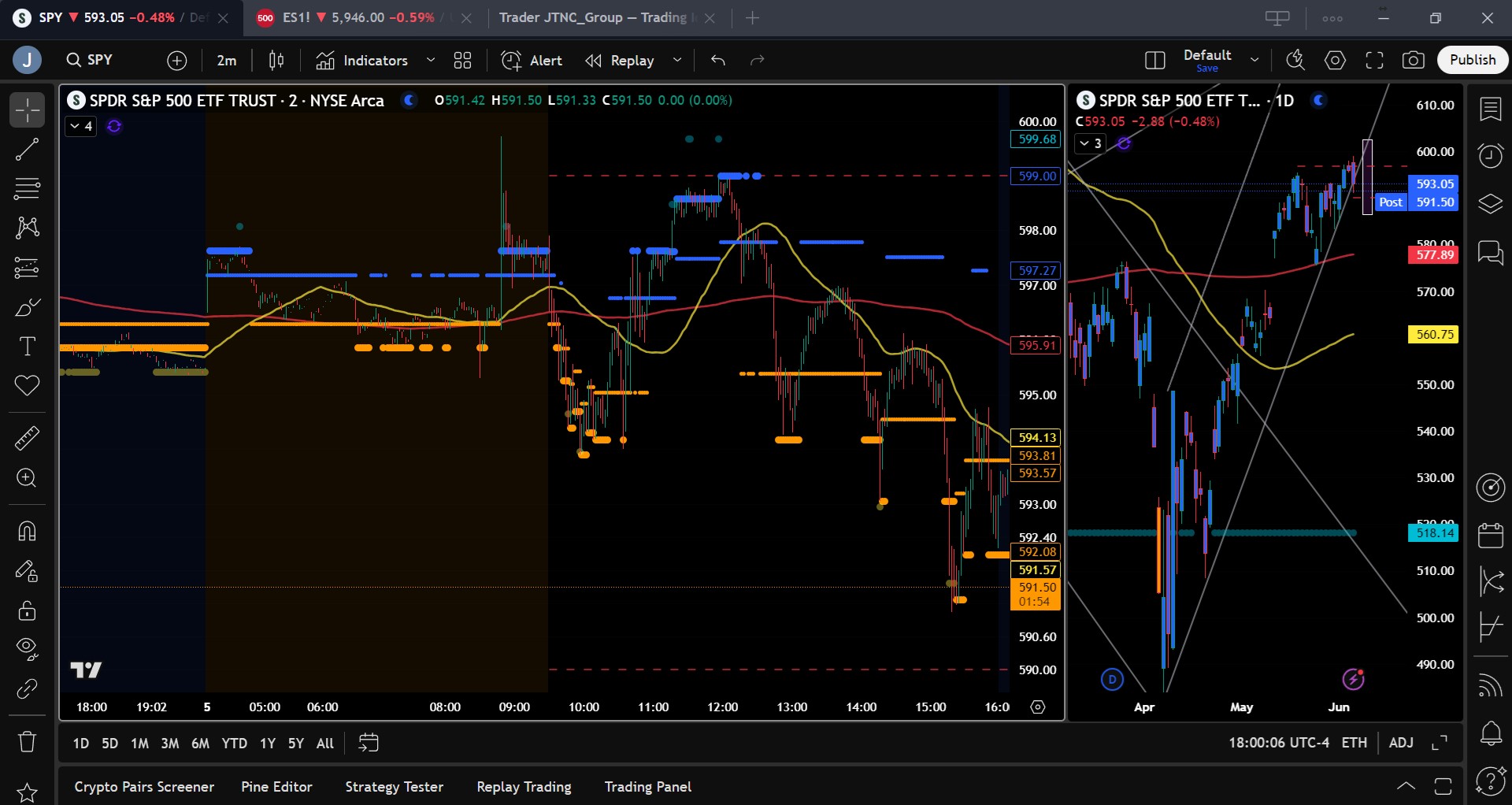Open the user profile J menu
The width and height of the screenshot is (1512, 805).
[28, 60]
